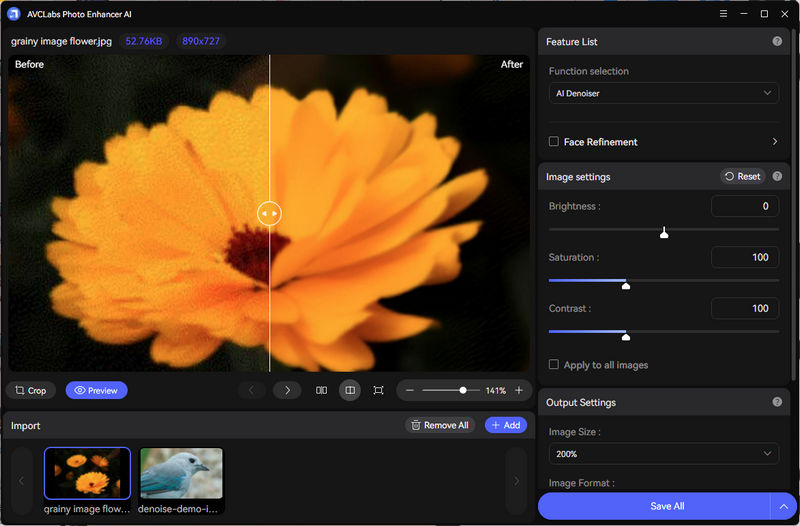Click the Remove All button
This screenshot has width=800, height=526.
click(x=440, y=425)
